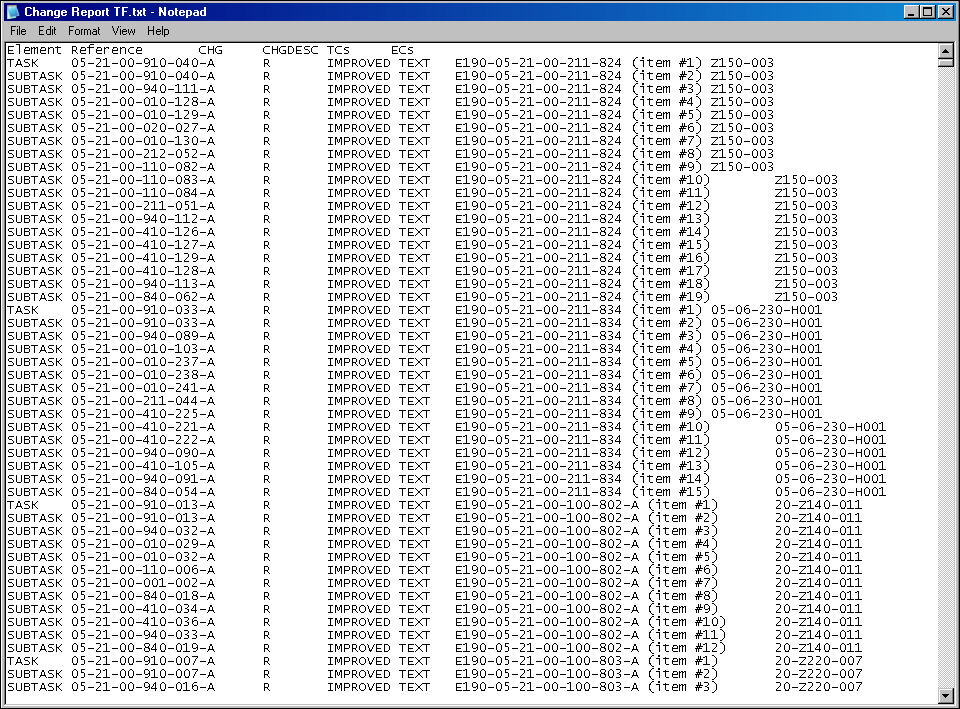This screenshot has width=960, height=709.
Task: Click reference 05-21-00-410-126-A
Action: [143, 232]
